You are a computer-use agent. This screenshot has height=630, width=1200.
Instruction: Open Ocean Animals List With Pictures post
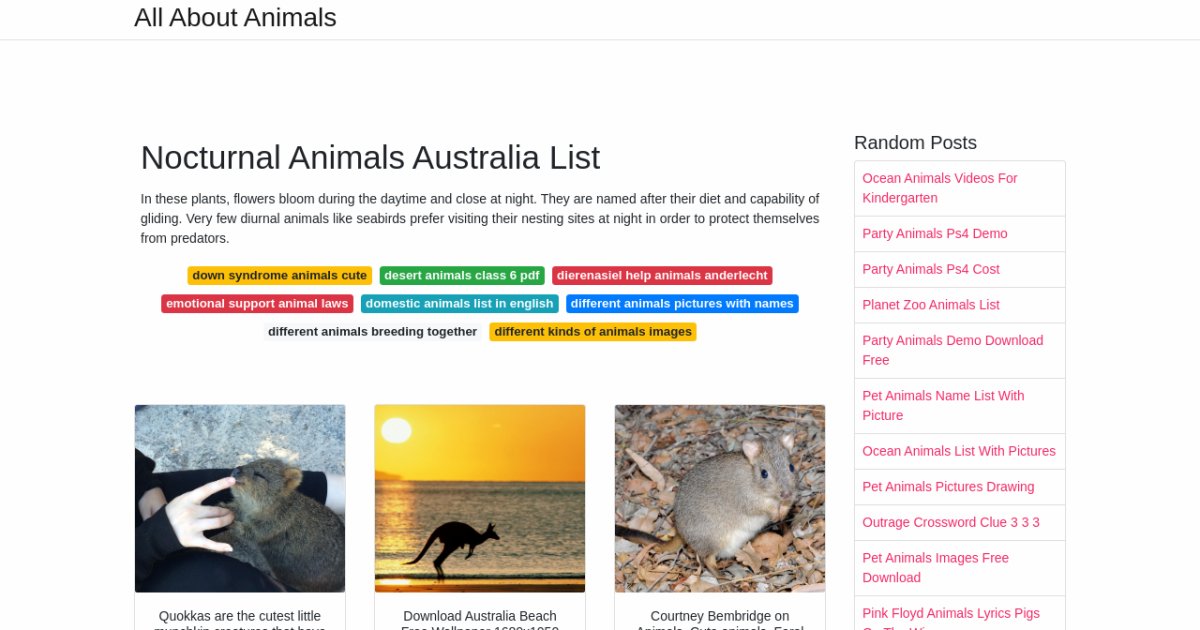[959, 451]
